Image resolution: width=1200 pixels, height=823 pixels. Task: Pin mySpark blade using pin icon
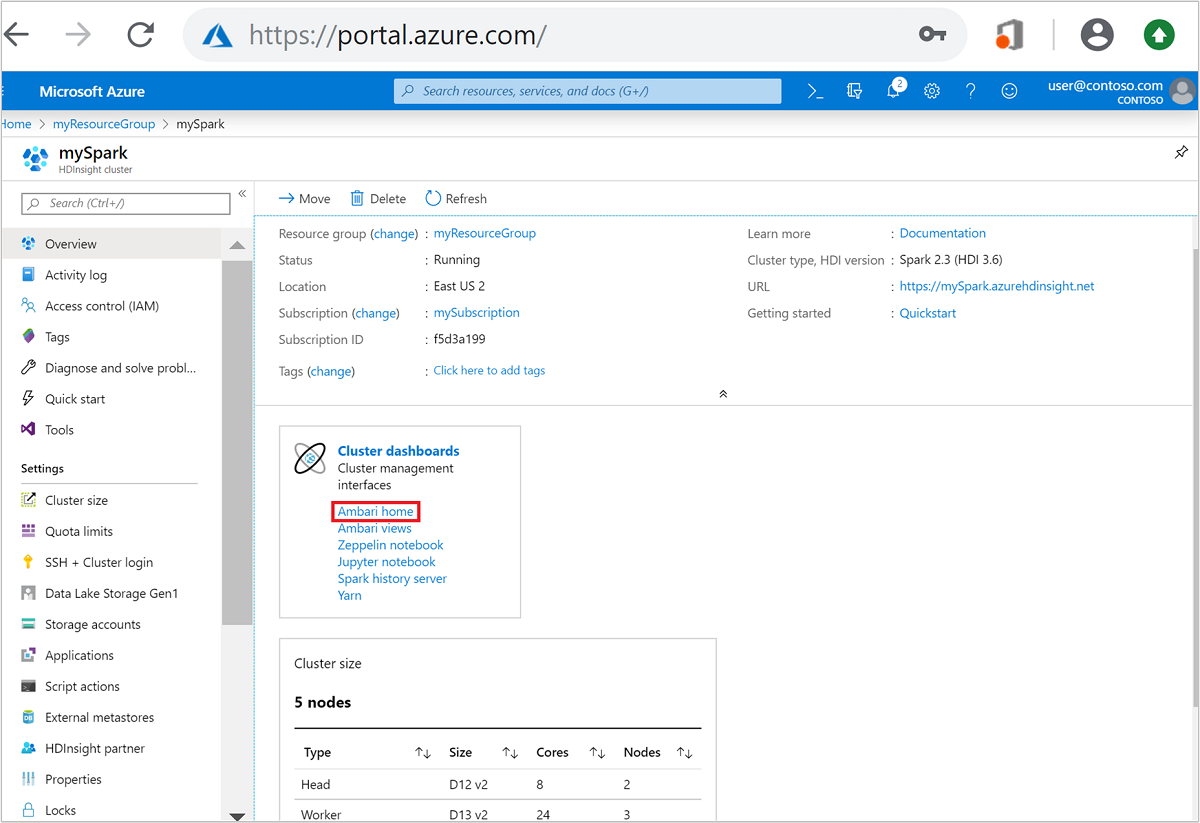click(x=1181, y=153)
